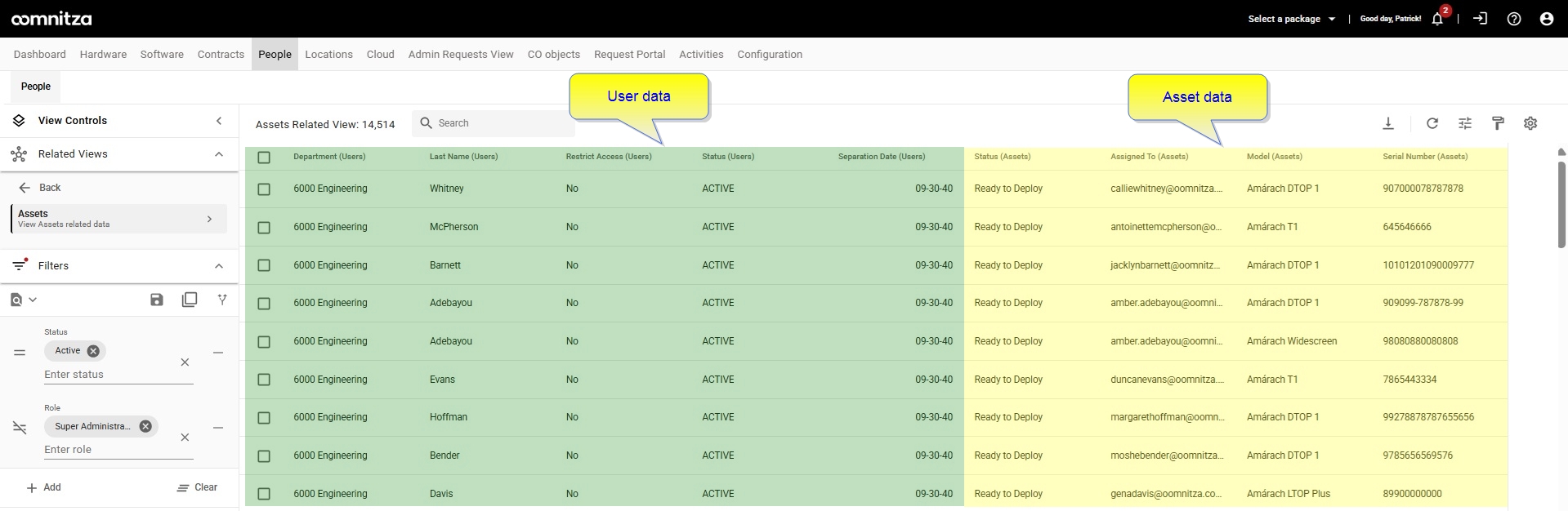Remove the Super Administrator role chip
The height and width of the screenshot is (511, 1568).
[145, 426]
